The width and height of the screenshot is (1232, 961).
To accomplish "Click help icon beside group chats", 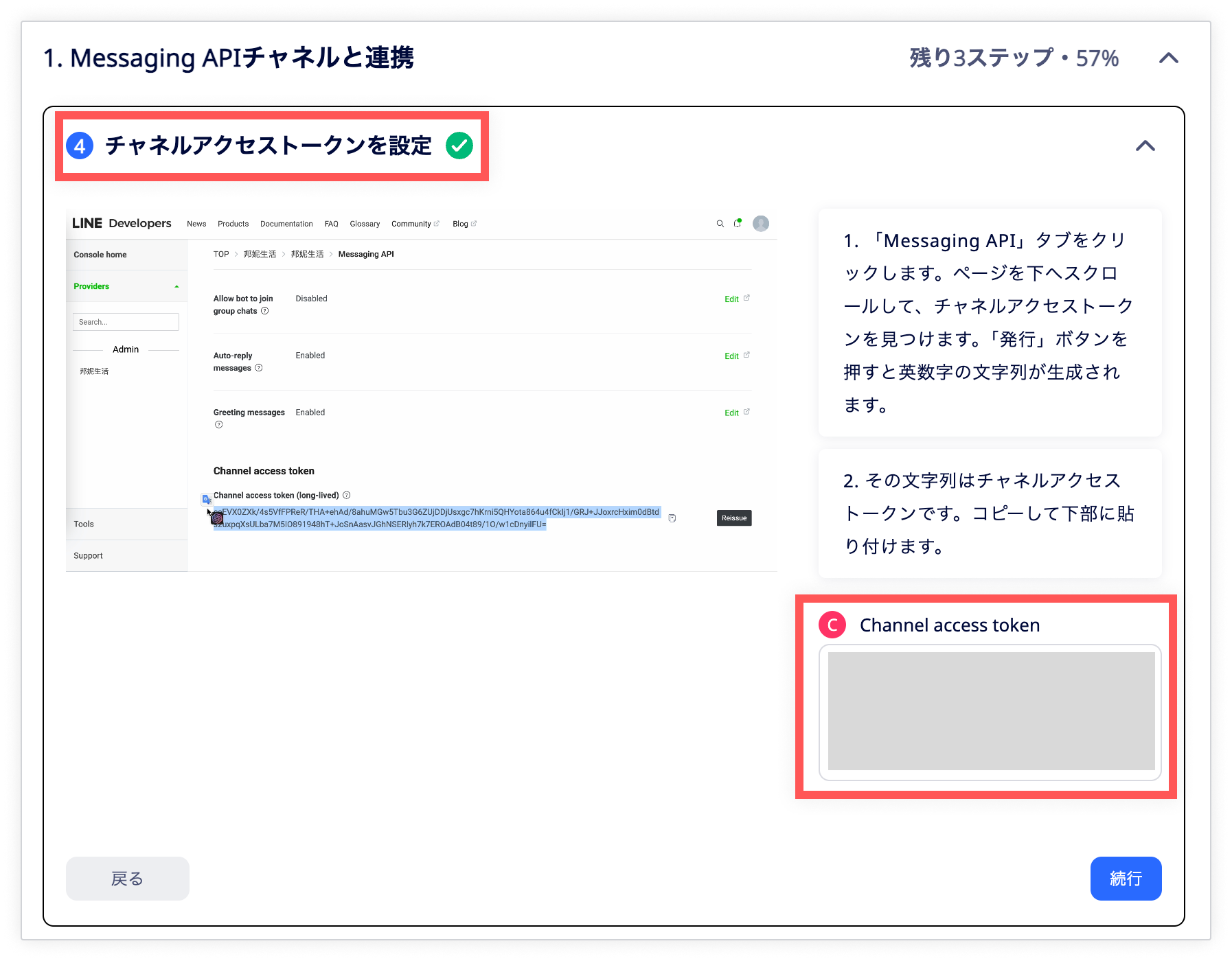I will [265, 311].
